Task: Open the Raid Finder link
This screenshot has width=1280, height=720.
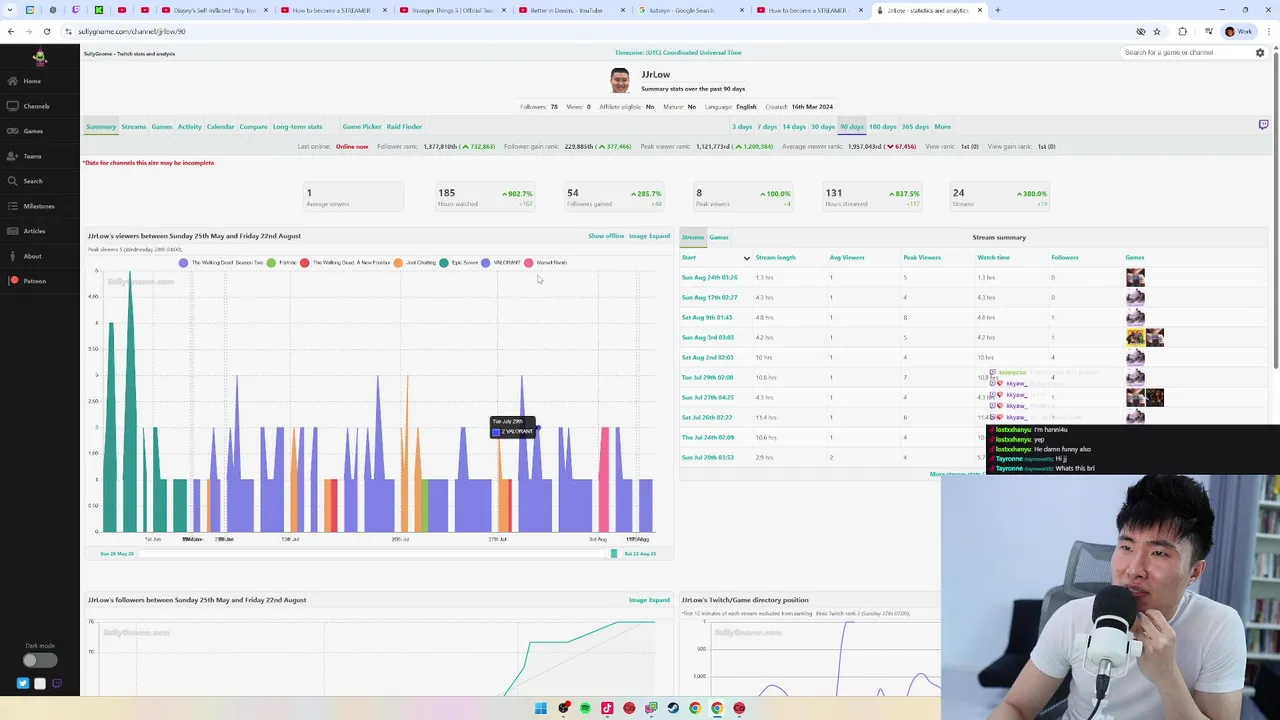Action: pos(404,127)
